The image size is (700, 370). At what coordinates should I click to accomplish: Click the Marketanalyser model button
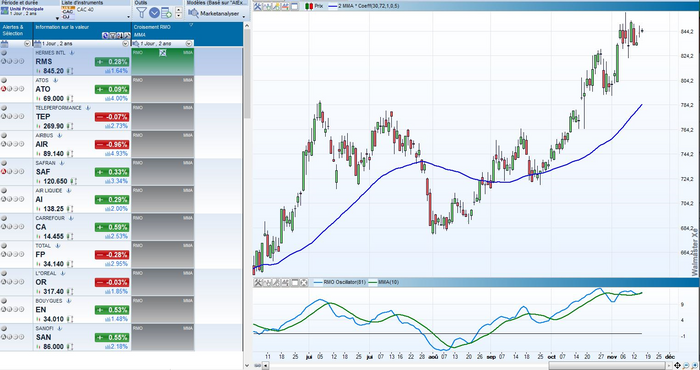coord(213,13)
